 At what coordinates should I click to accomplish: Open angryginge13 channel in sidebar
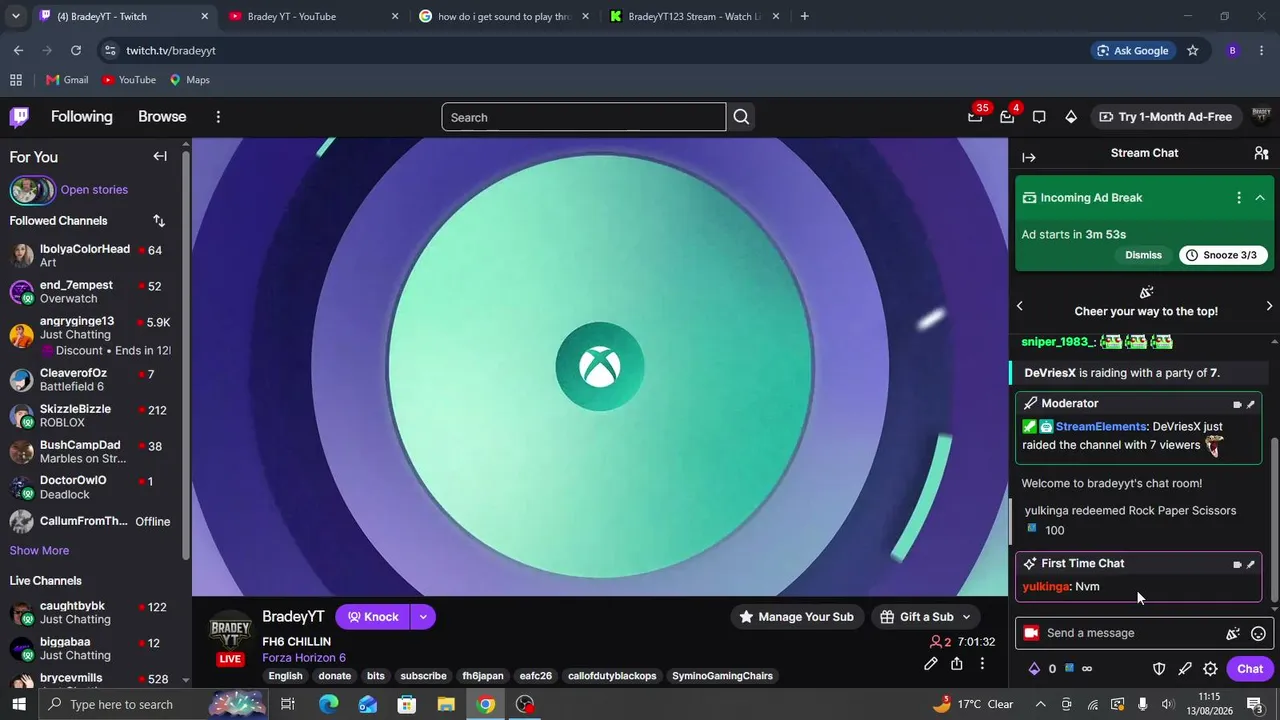91,335
